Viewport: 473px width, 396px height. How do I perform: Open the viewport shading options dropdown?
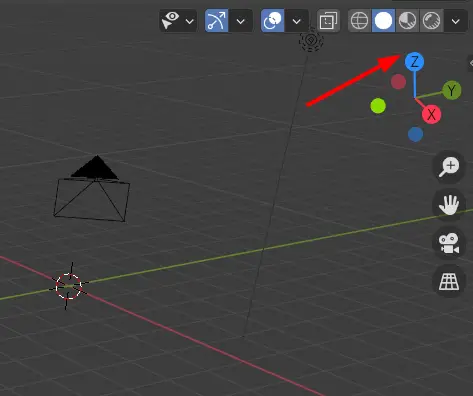pyautogui.click(x=456, y=21)
